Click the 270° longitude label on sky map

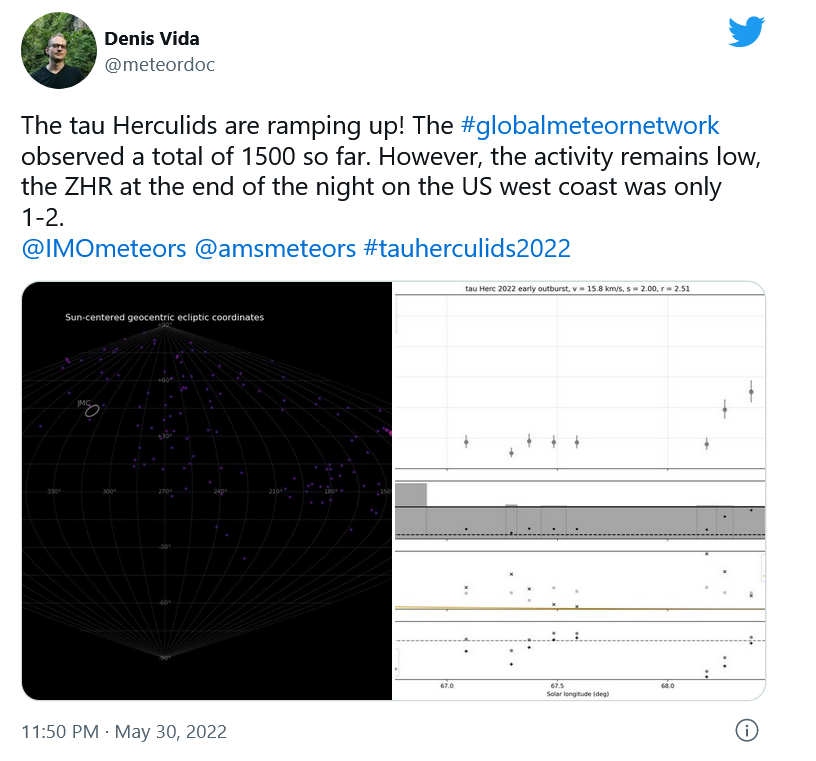[x=164, y=491]
